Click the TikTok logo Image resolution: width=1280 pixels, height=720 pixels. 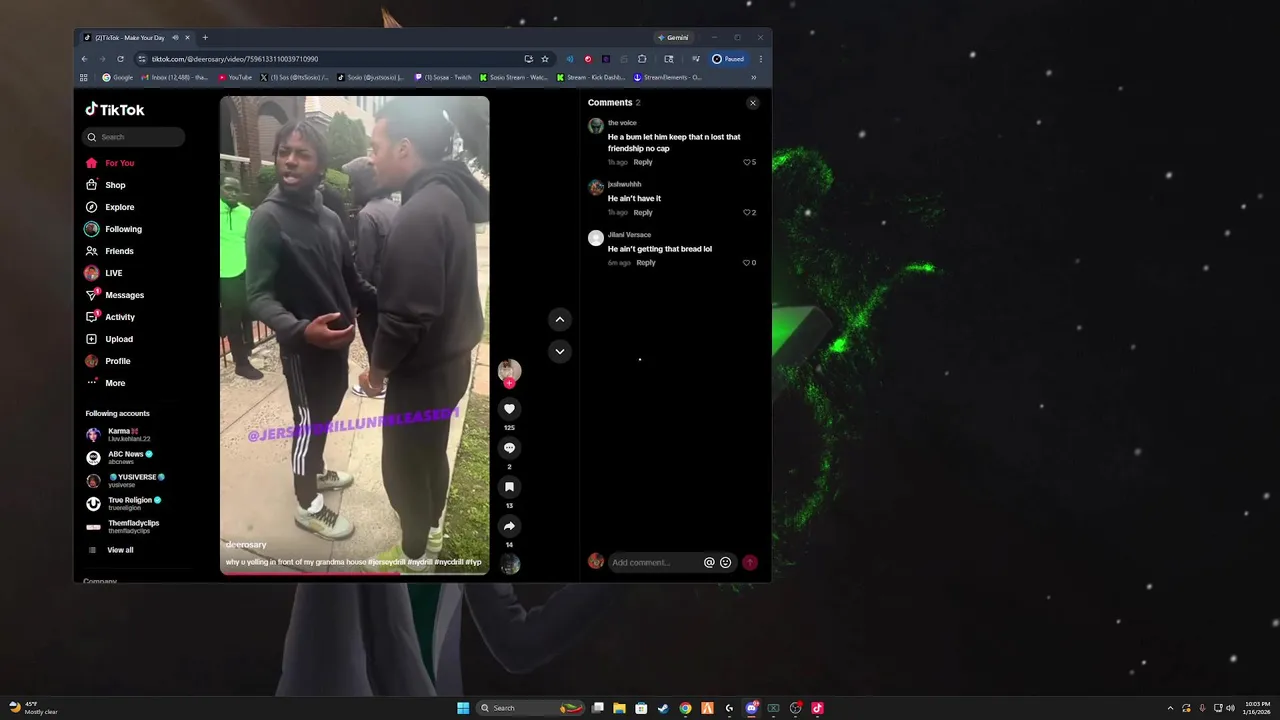114,109
